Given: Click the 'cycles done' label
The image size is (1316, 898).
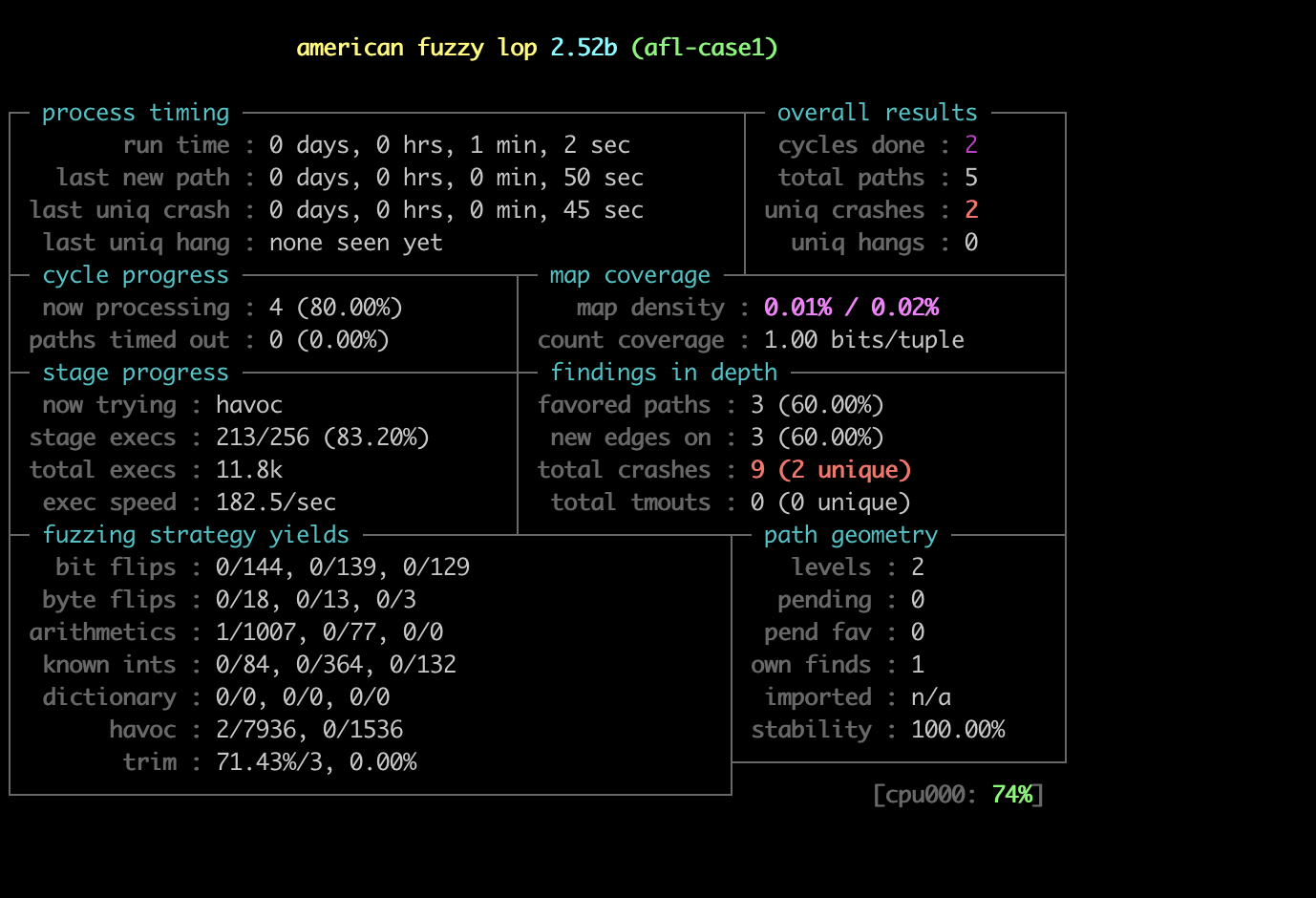Looking at the screenshot, I should (x=851, y=145).
